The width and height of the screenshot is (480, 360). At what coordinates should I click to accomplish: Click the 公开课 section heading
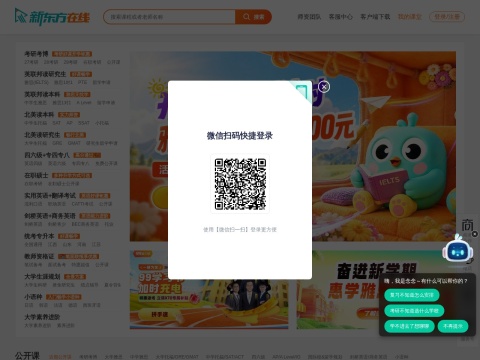coord(27,356)
